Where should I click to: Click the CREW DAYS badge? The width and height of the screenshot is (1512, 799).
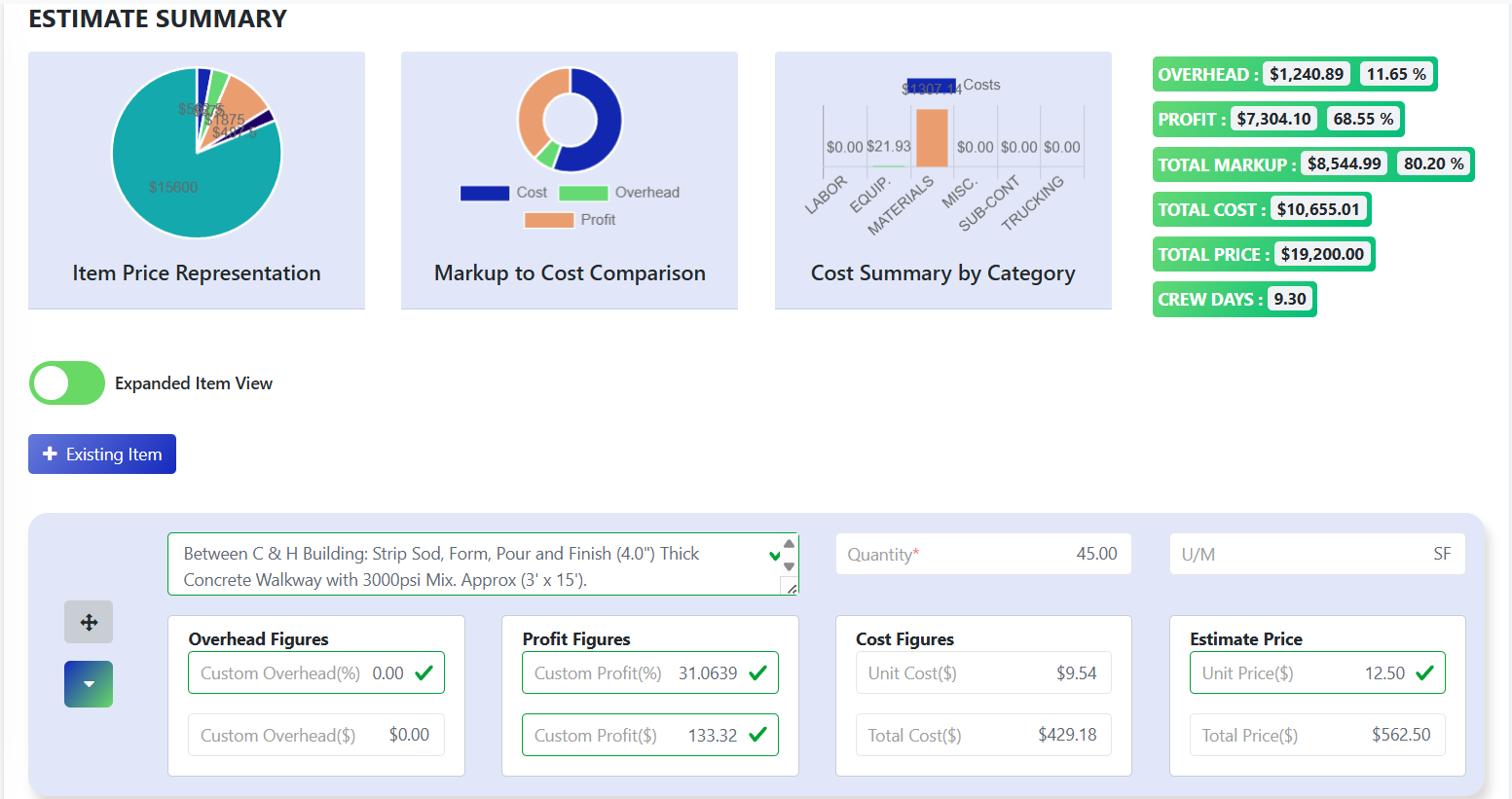1234,299
